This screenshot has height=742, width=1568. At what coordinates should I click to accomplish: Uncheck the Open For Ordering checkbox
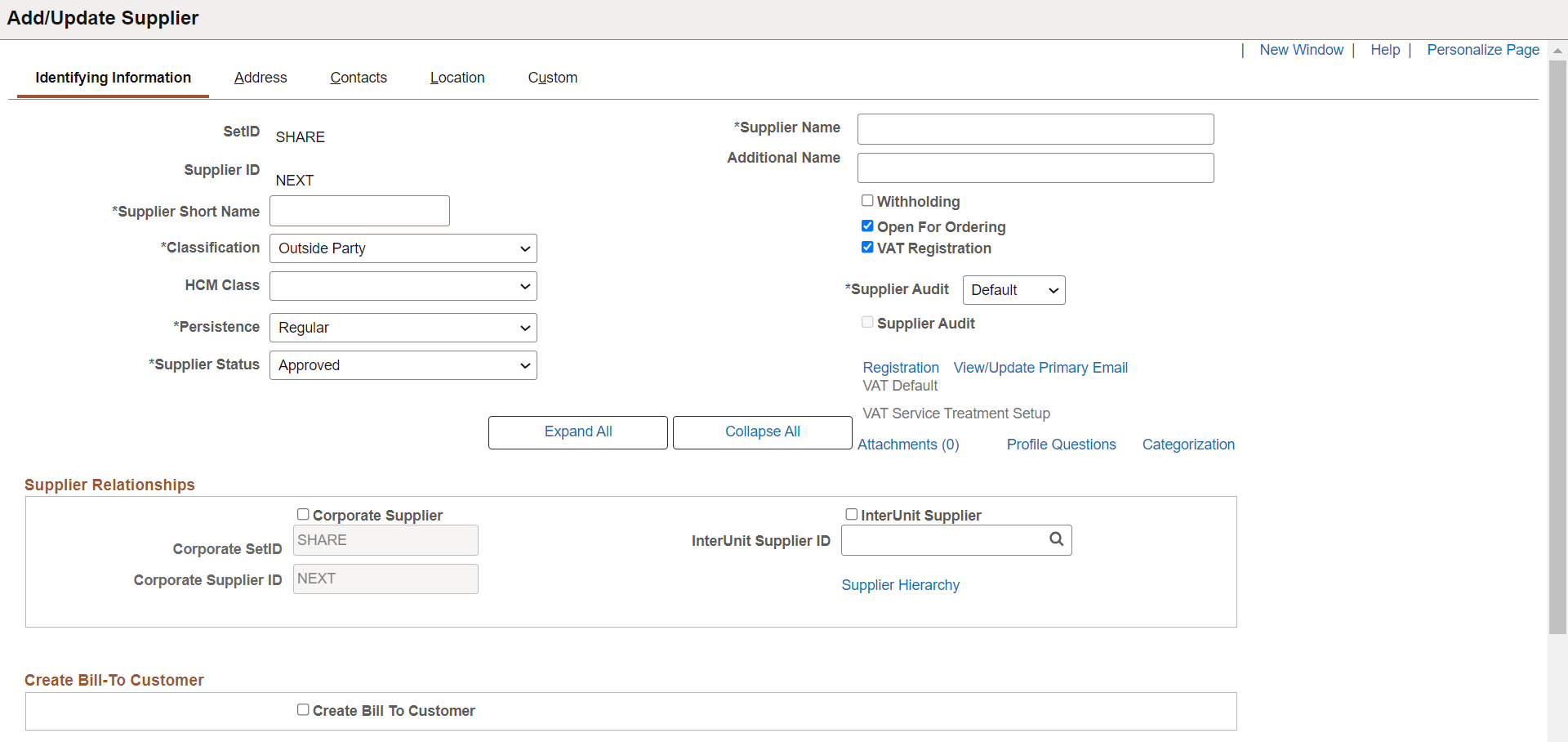pyautogui.click(x=867, y=226)
